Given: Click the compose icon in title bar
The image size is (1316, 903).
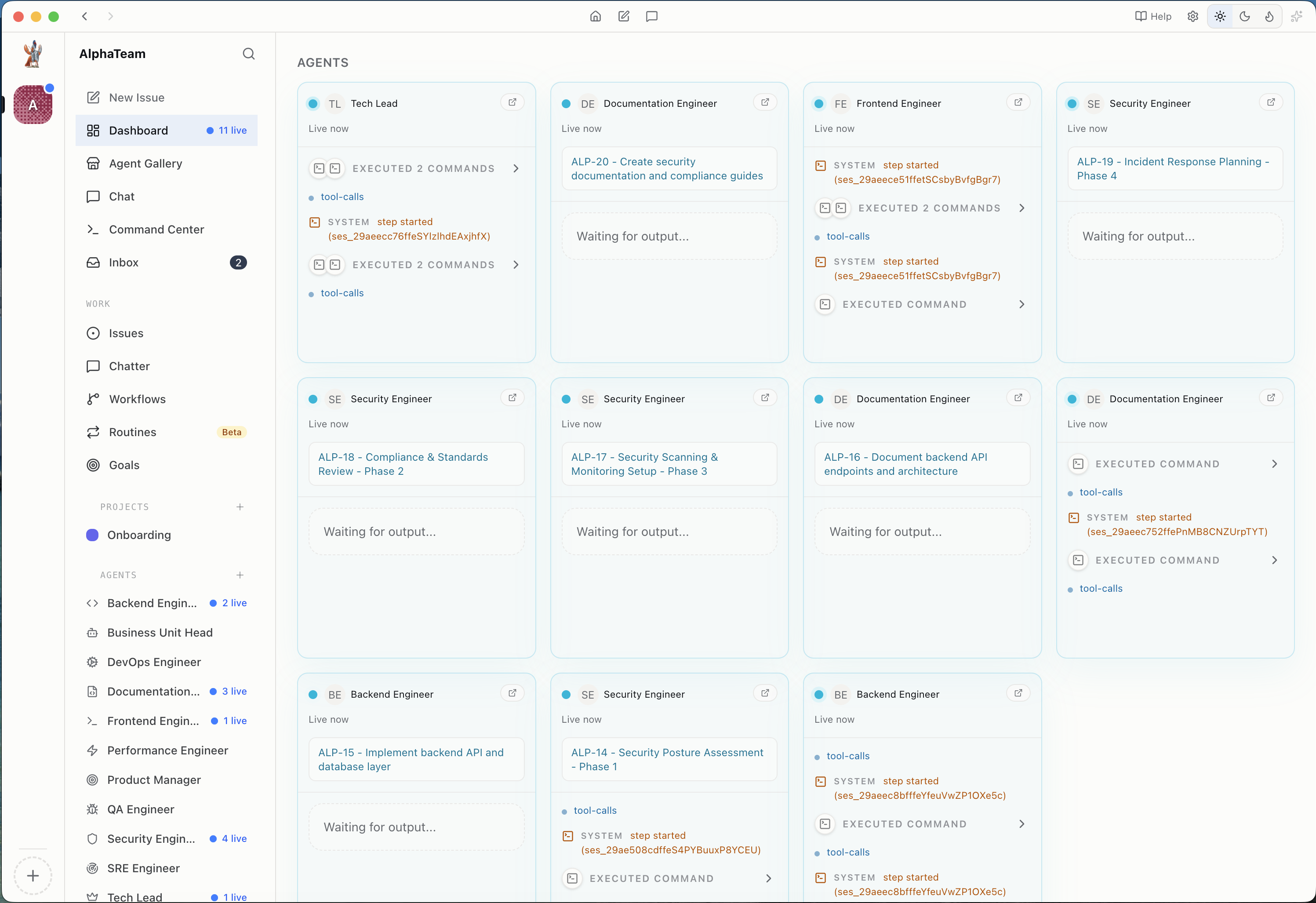Looking at the screenshot, I should pyautogui.click(x=623, y=16).
